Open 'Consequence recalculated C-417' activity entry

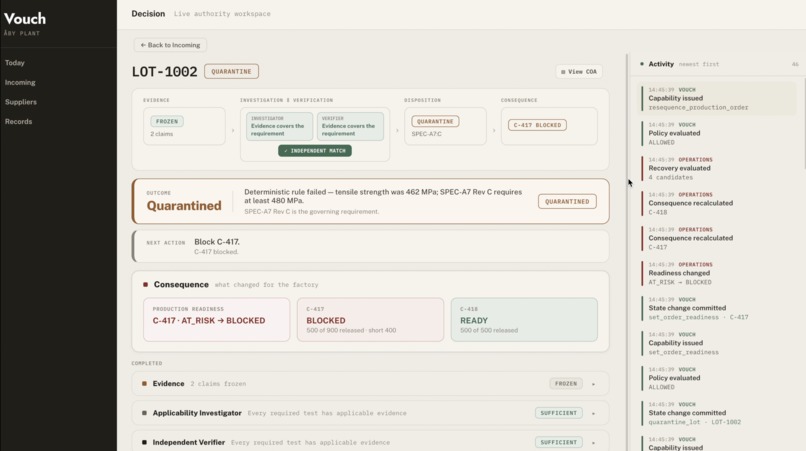[x=717, y=238]
